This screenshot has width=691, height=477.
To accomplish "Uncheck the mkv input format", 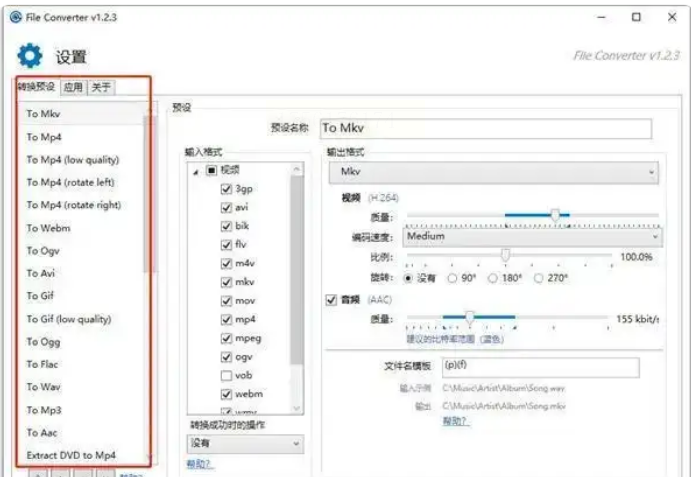I will [226, 282].
